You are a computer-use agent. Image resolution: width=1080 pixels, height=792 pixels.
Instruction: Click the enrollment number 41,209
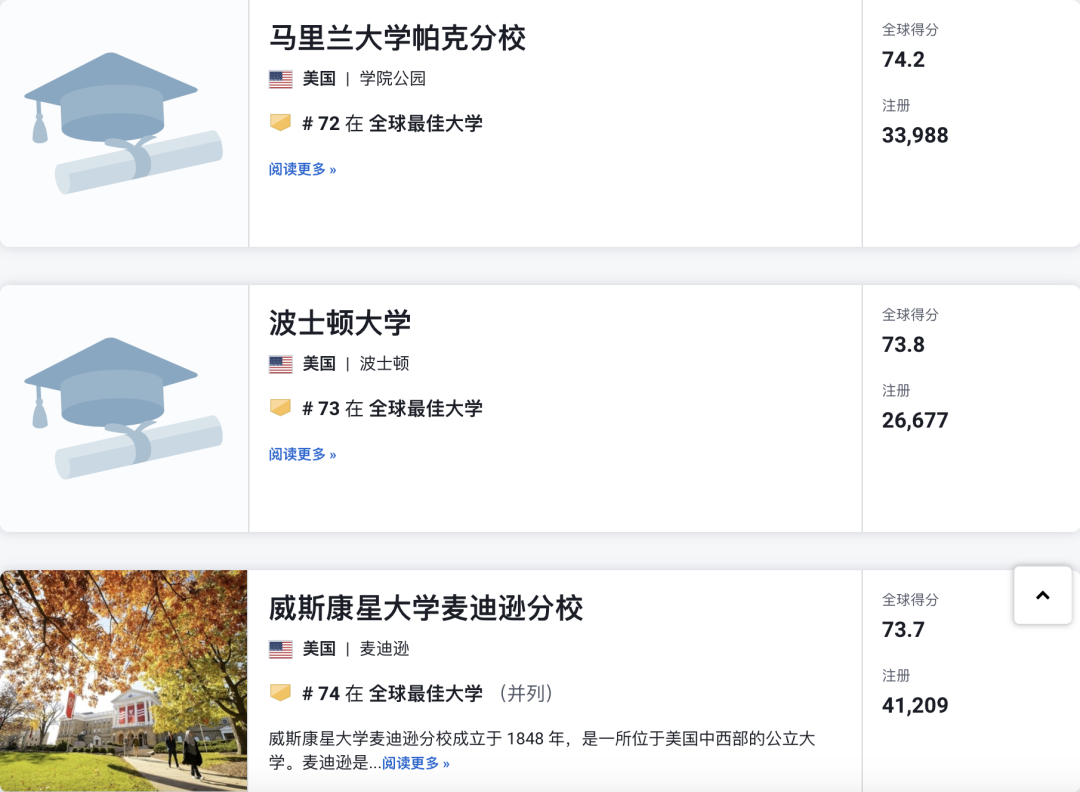point(915,706)
